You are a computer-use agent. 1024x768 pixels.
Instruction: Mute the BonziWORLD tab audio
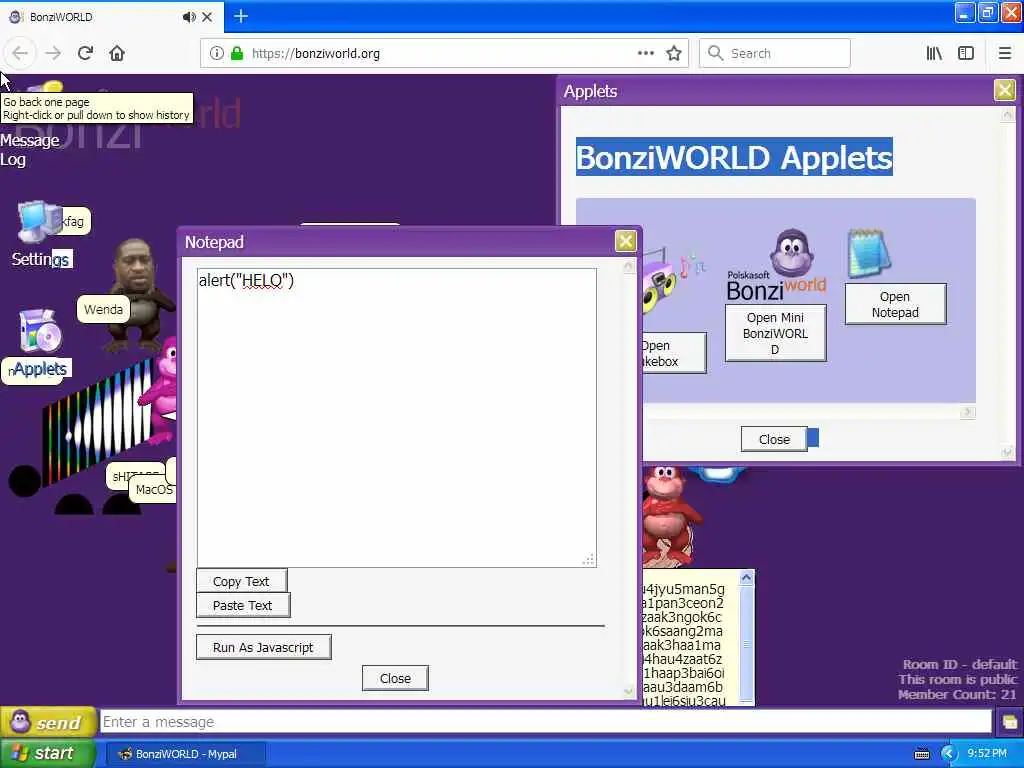coord(189,17)
